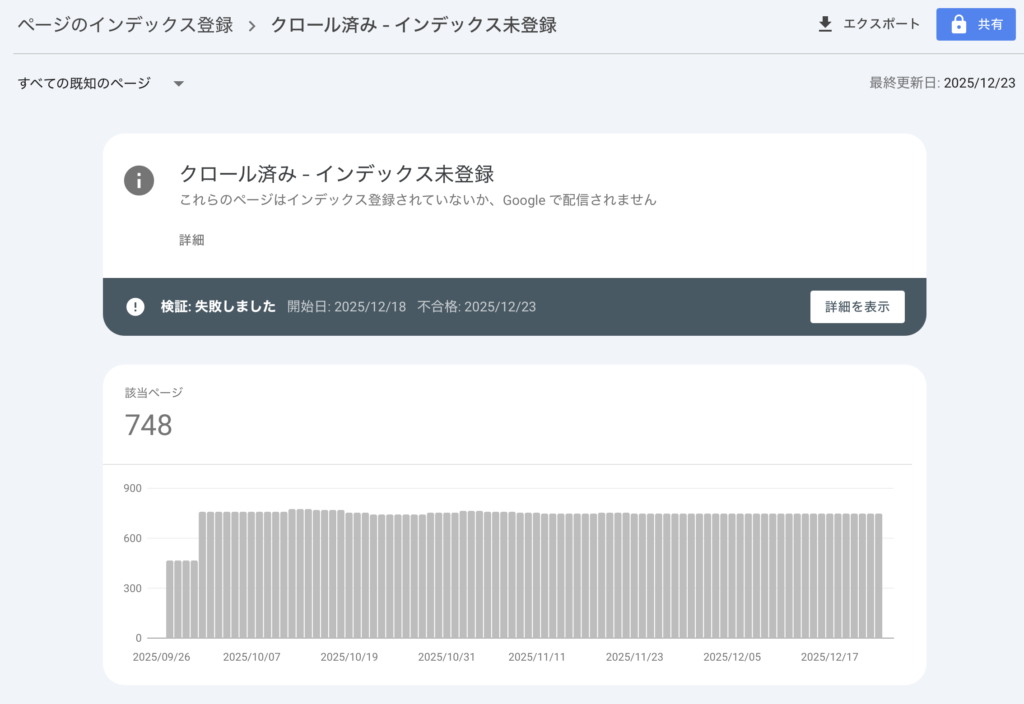Screen dimensions: 1024x704
Task: Click the 2025/11/11 date axis label
Action: [537, 657]
